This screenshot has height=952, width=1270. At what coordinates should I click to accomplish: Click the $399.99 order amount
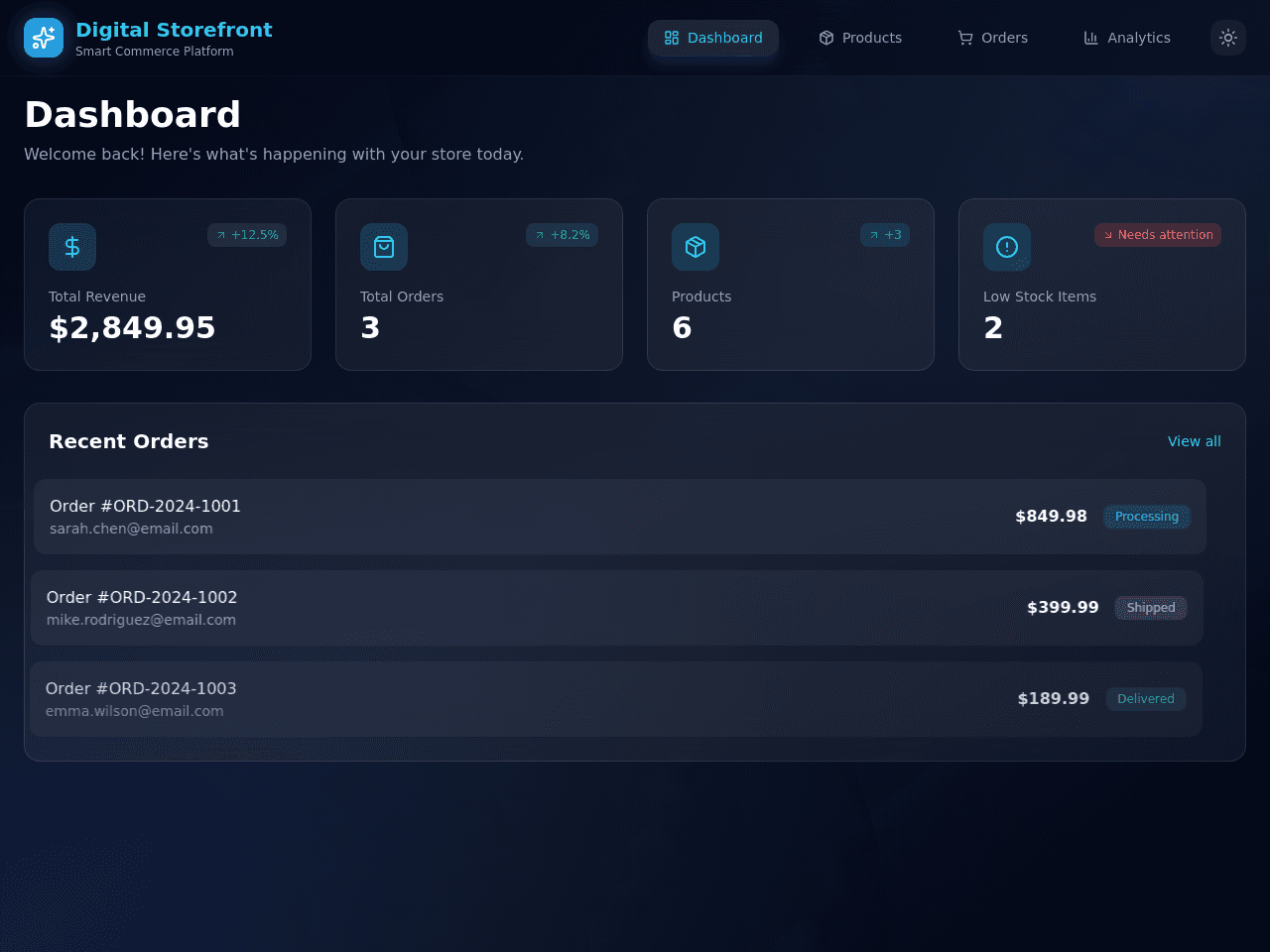1063,608
